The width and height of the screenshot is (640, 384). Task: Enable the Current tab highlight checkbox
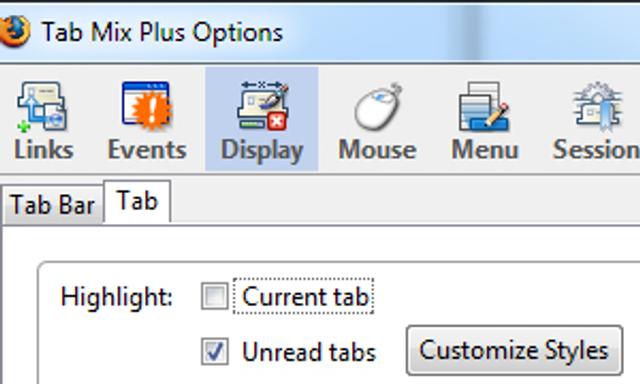click(215, 296)
